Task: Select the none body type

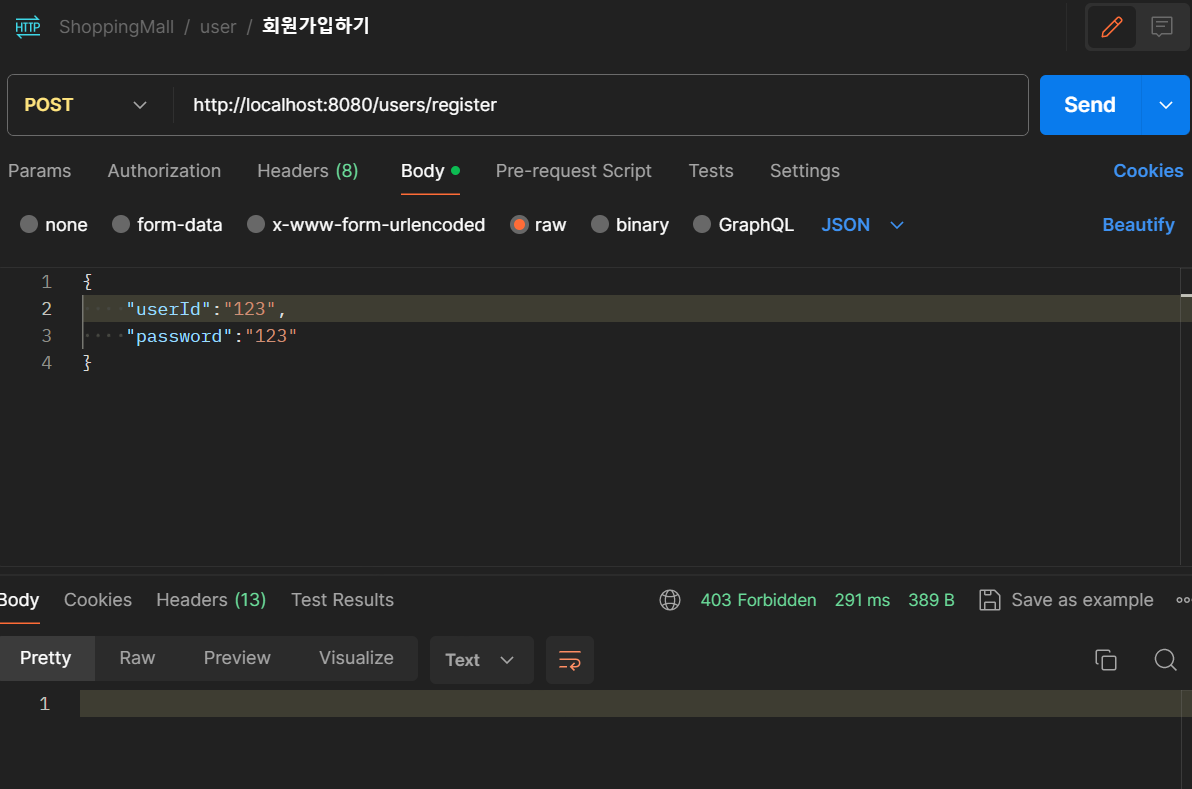Action: (x=53, y=224)
